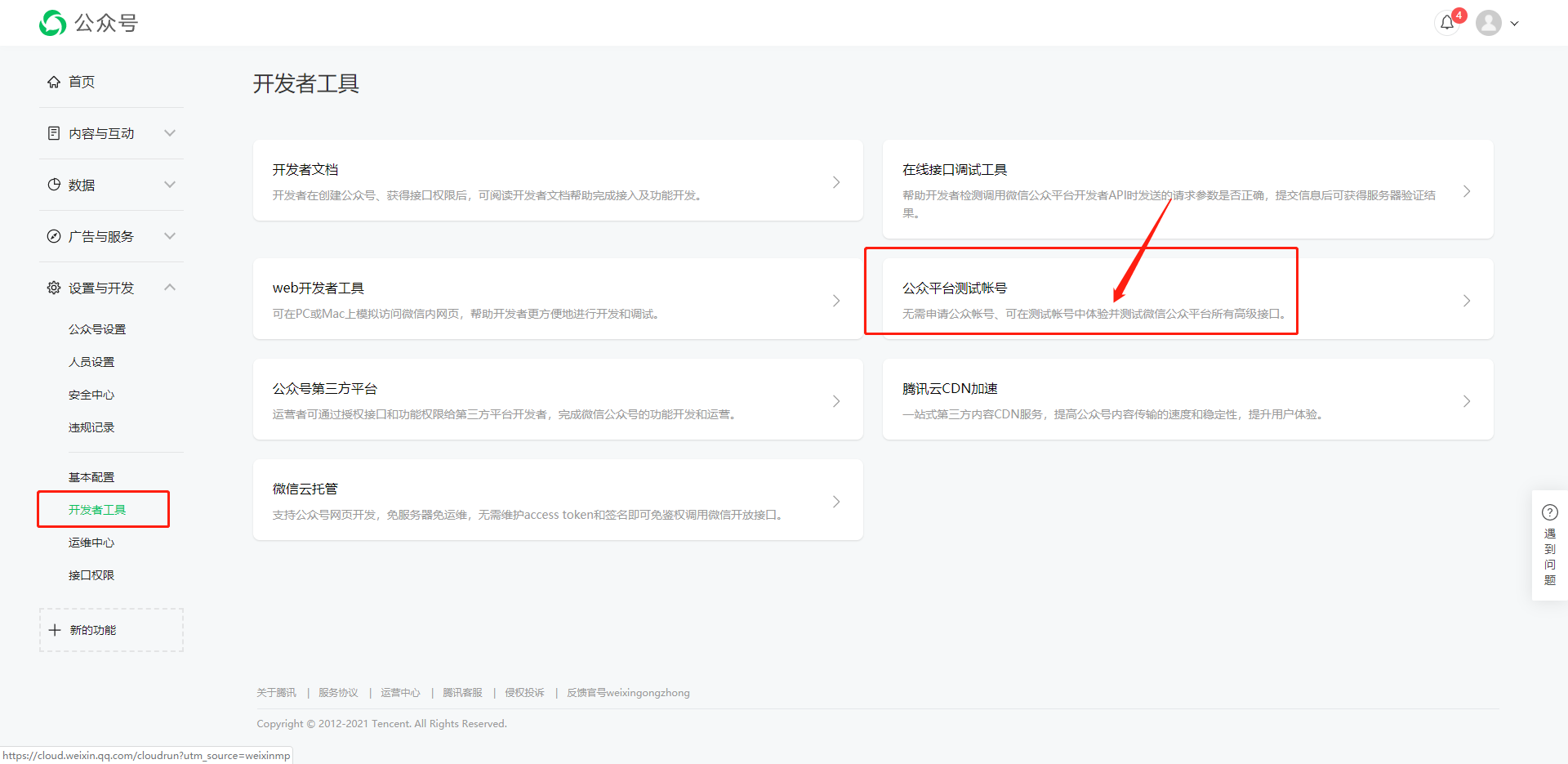Image resolution: width=1568 pixels, height=764 pixels.
Task: Expand the 数据 chevron
Action: 170,185
